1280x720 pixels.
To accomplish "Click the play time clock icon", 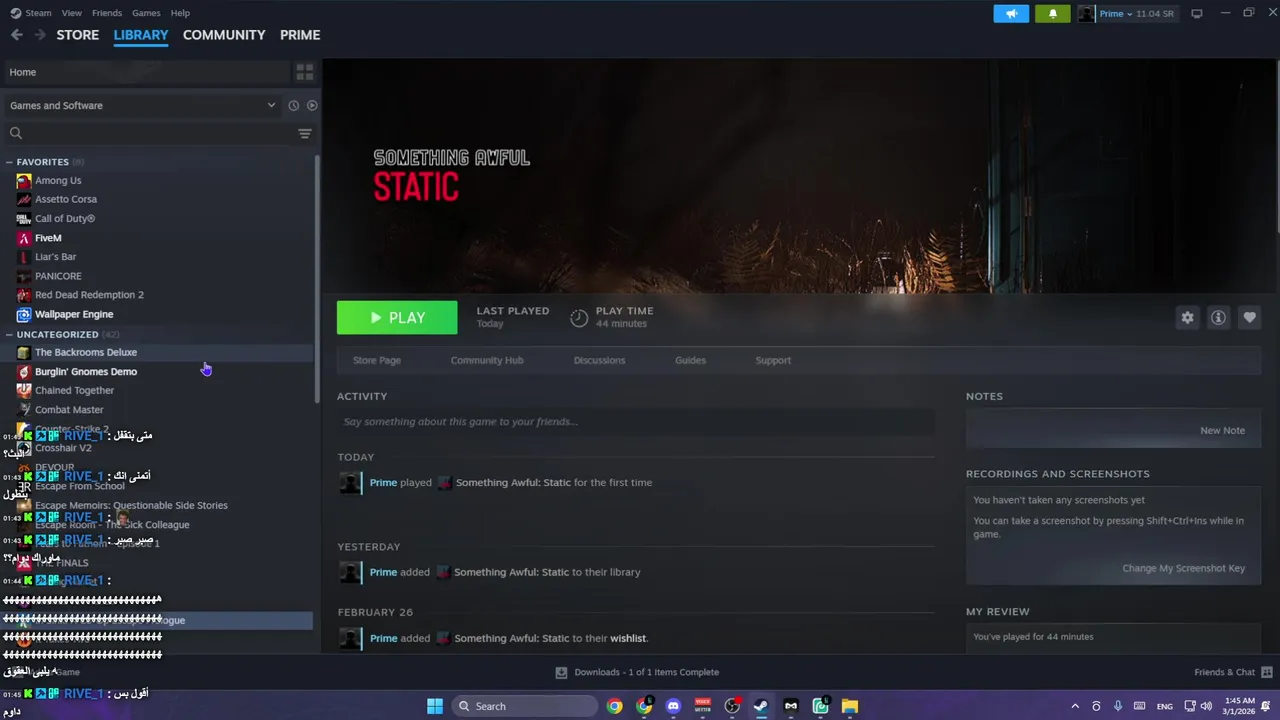I will (579, 318).
